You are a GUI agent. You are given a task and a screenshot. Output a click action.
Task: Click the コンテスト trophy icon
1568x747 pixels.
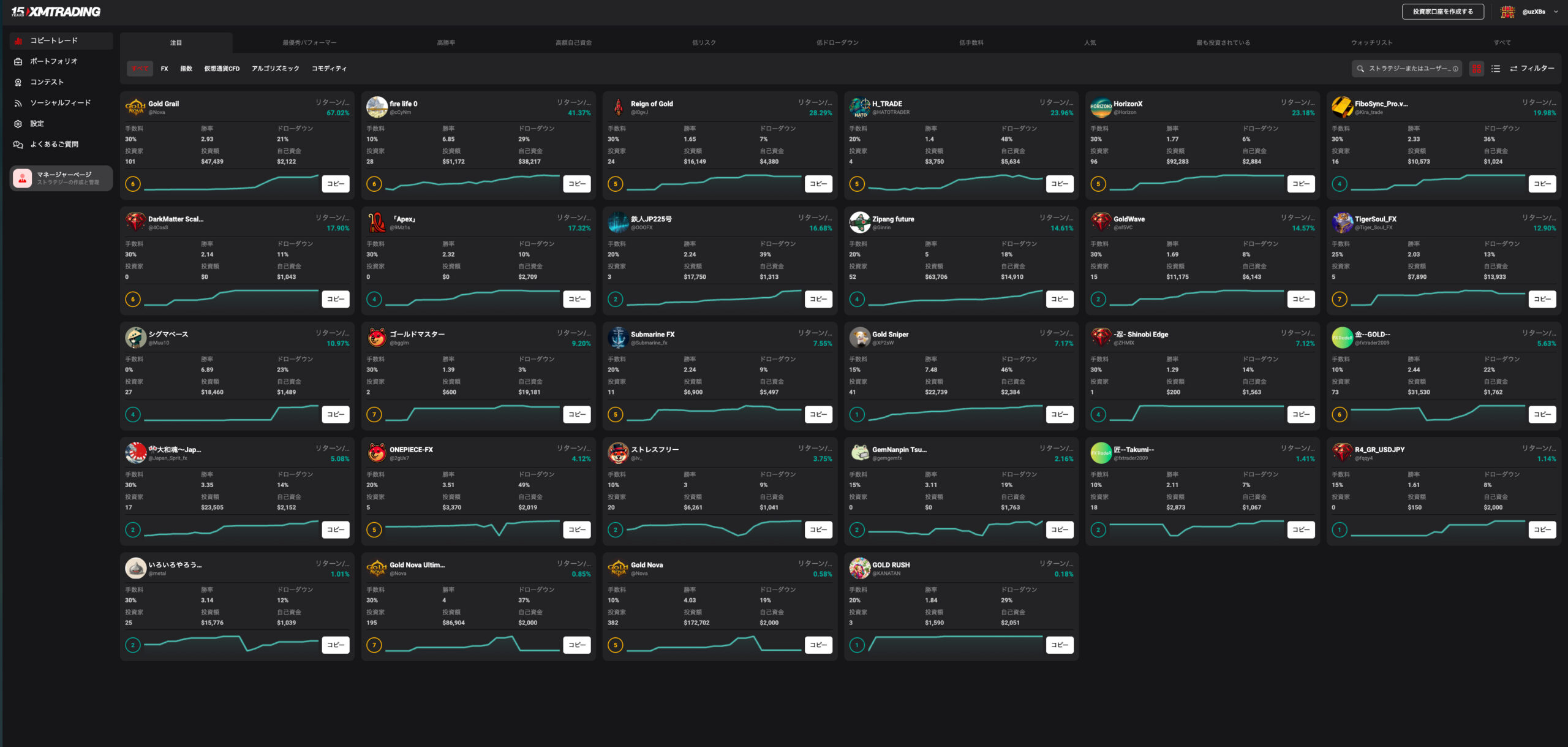click(x=18, y=82)
